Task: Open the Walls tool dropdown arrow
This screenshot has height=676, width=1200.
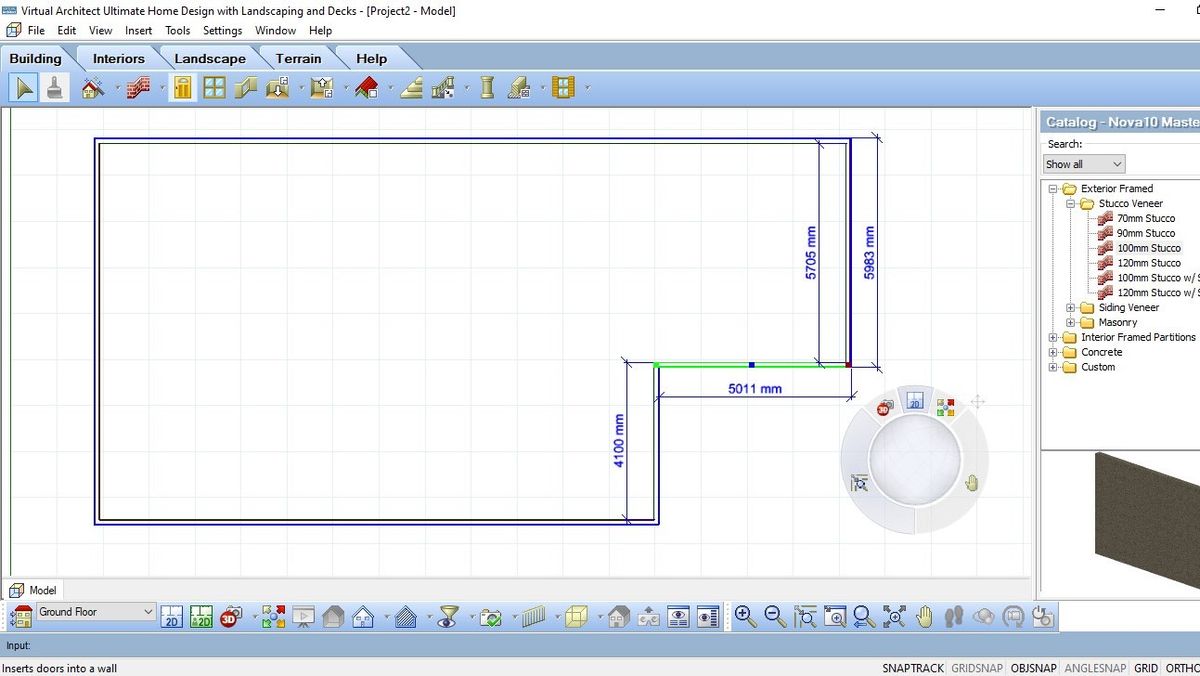Action: [161, 88]
